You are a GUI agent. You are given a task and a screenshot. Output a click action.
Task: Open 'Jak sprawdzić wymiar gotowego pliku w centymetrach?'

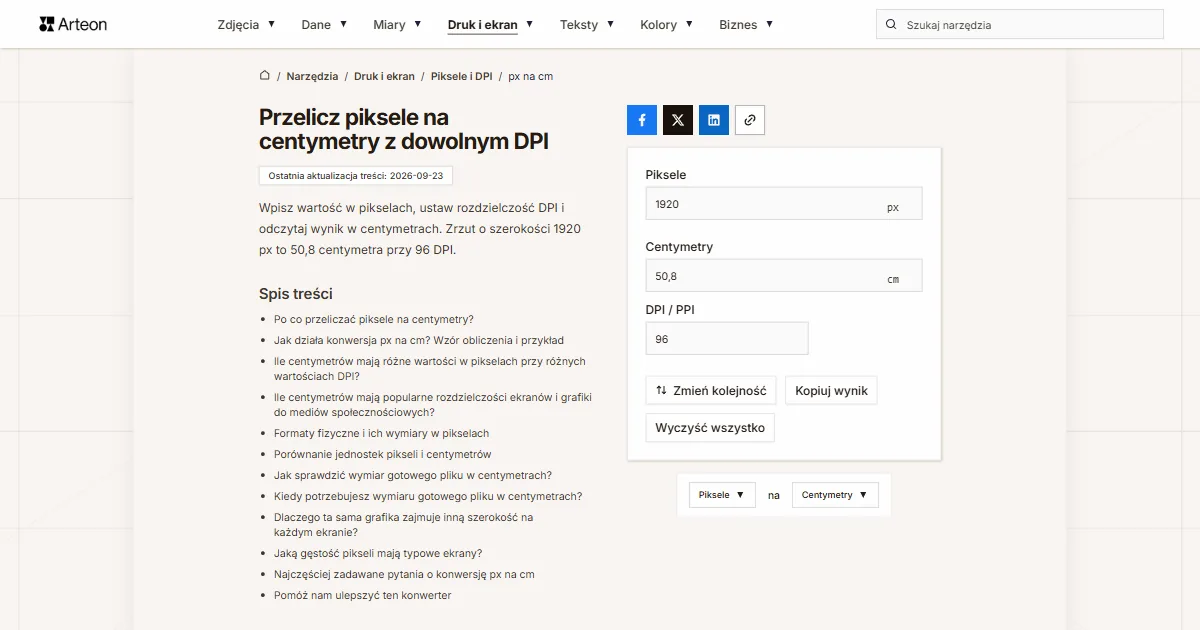(413, 476)
